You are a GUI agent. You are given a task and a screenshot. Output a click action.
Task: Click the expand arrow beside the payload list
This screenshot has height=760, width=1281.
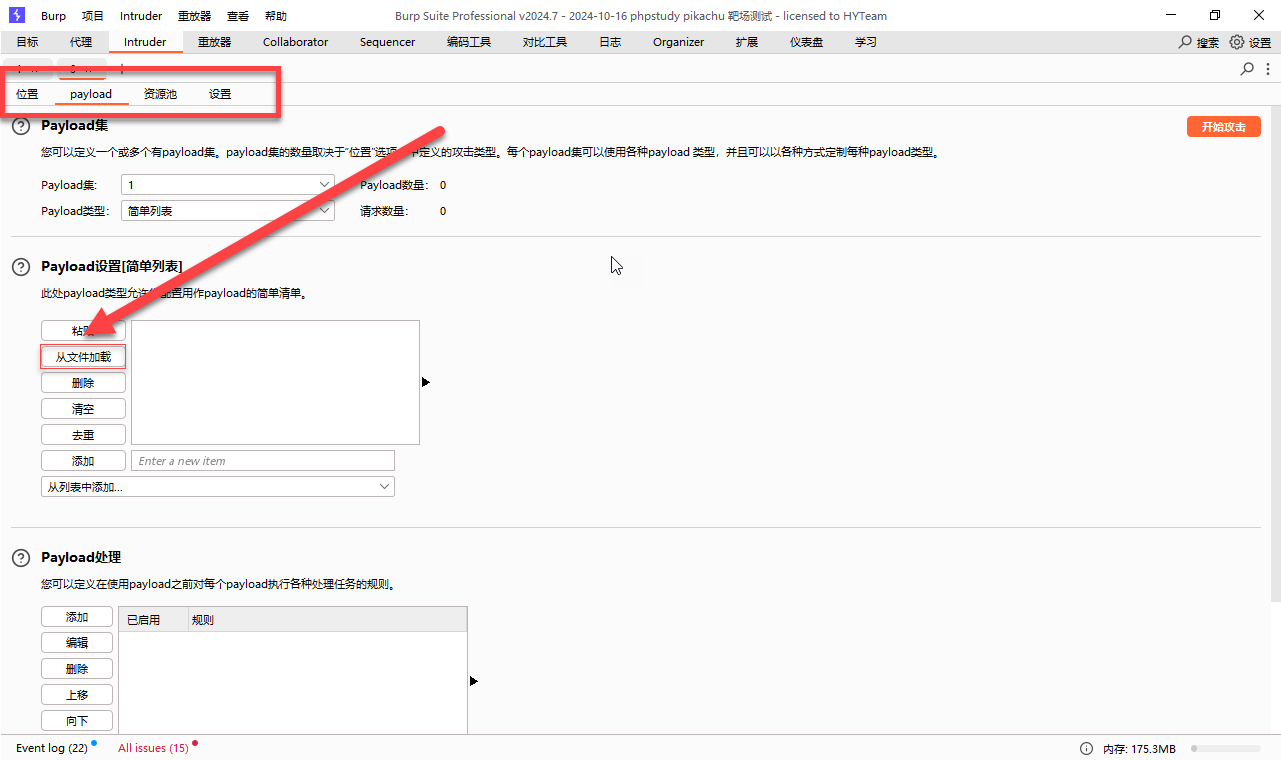pos(426,382)
